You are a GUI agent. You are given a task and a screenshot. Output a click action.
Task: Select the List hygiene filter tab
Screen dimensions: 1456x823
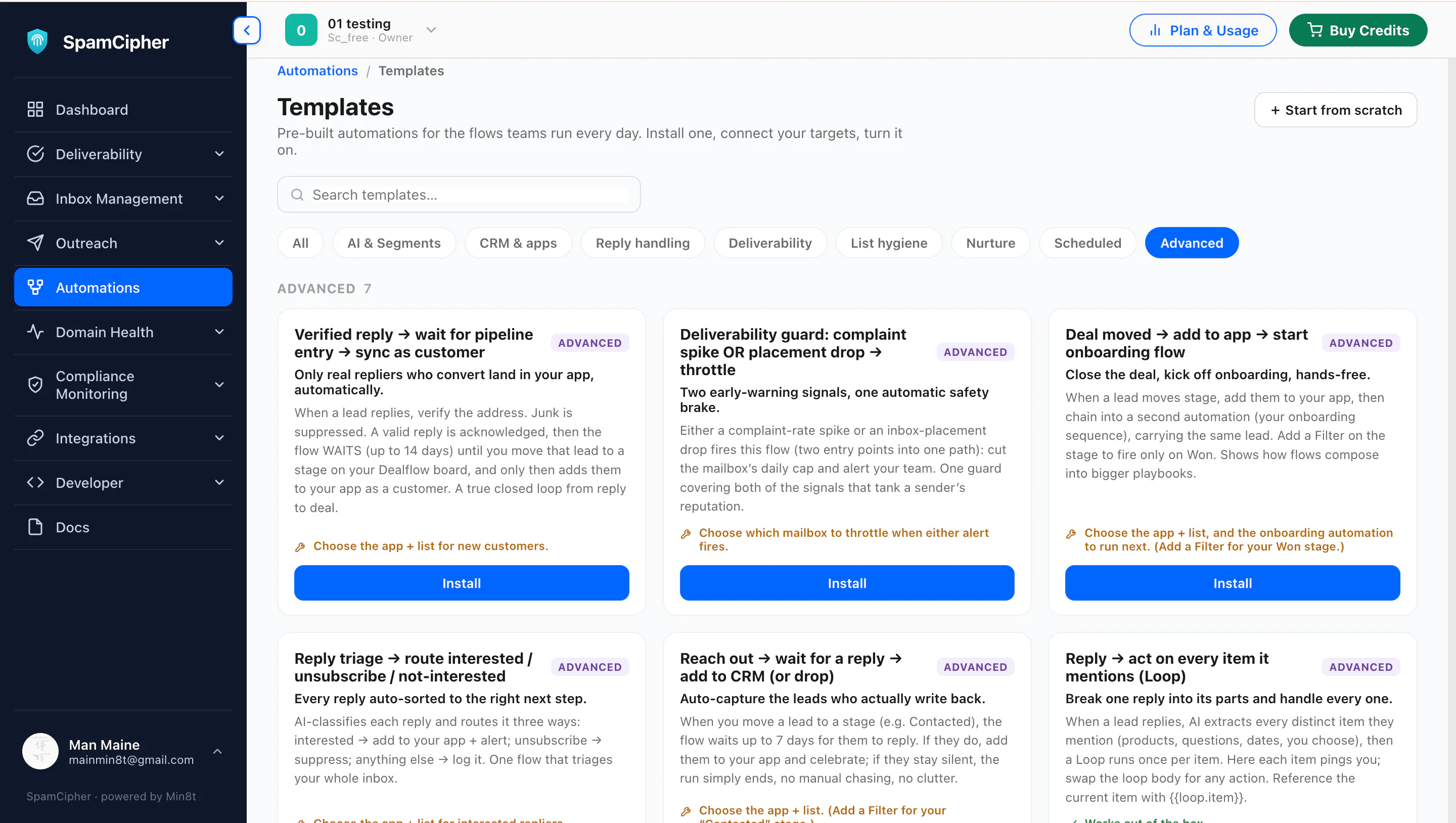pyautogui.click(x=889, y=243)
